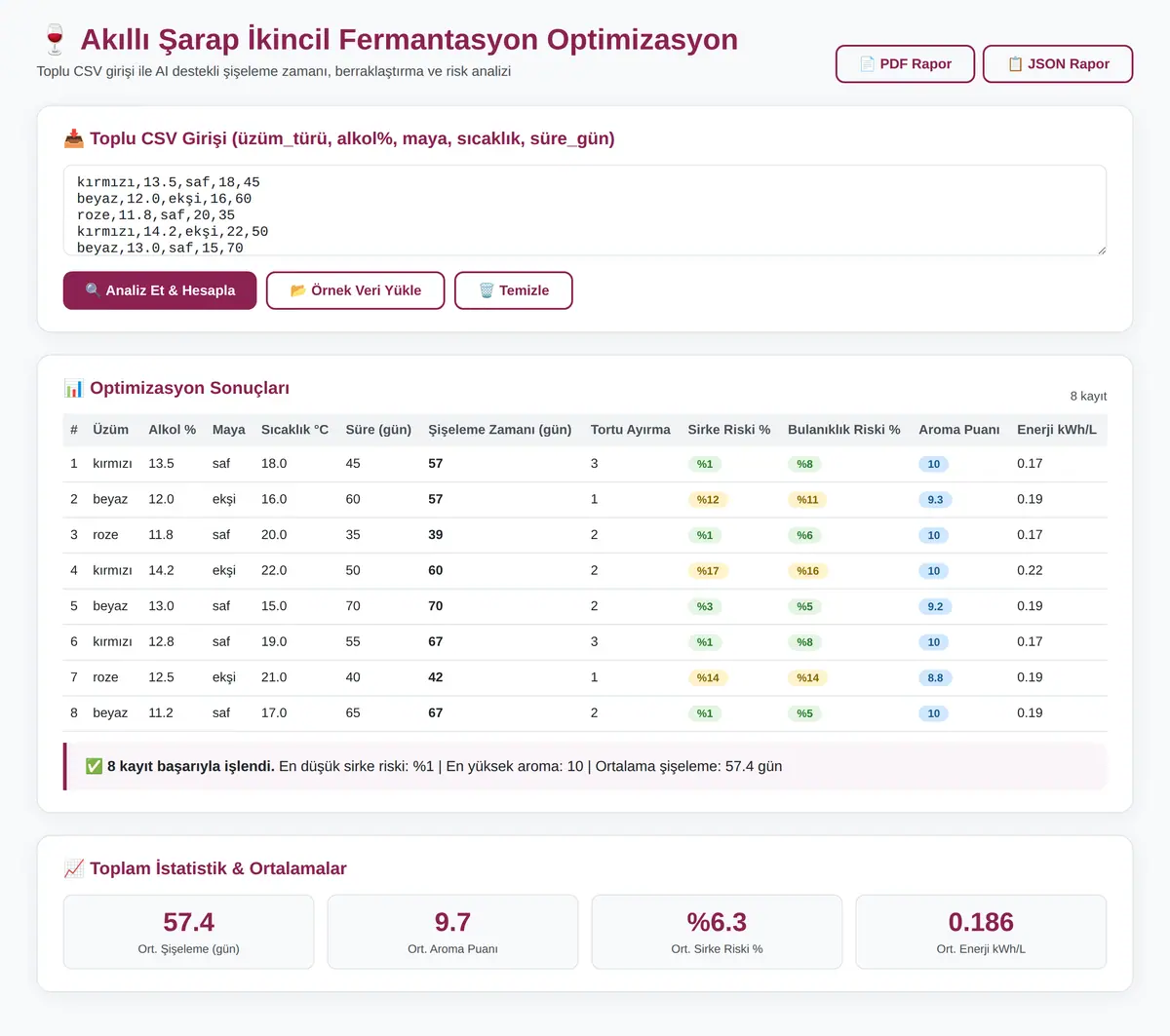Image resolution: width=1170 pixels, height=1036 pixels.
Task: Click the Maya column header
Action: point(229,430)
